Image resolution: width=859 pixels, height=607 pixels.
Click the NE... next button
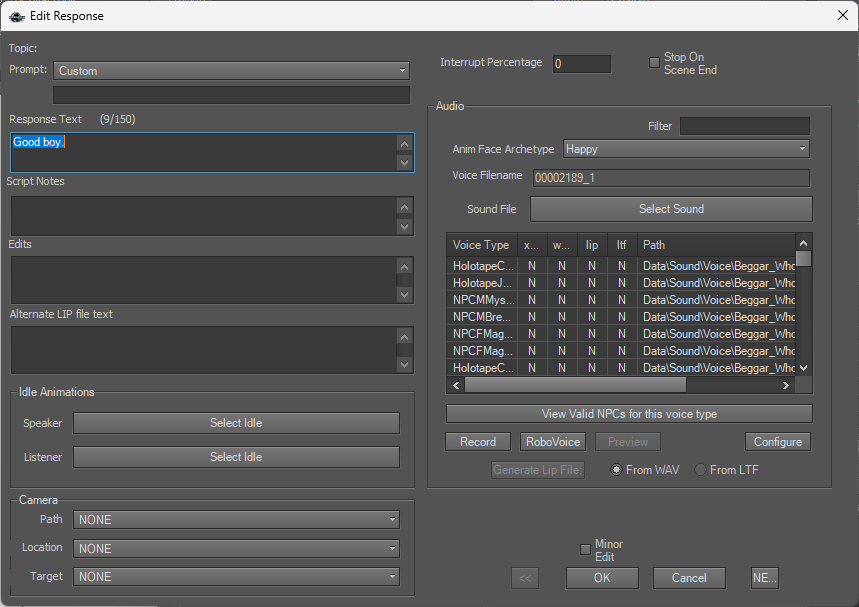(765, 578)
